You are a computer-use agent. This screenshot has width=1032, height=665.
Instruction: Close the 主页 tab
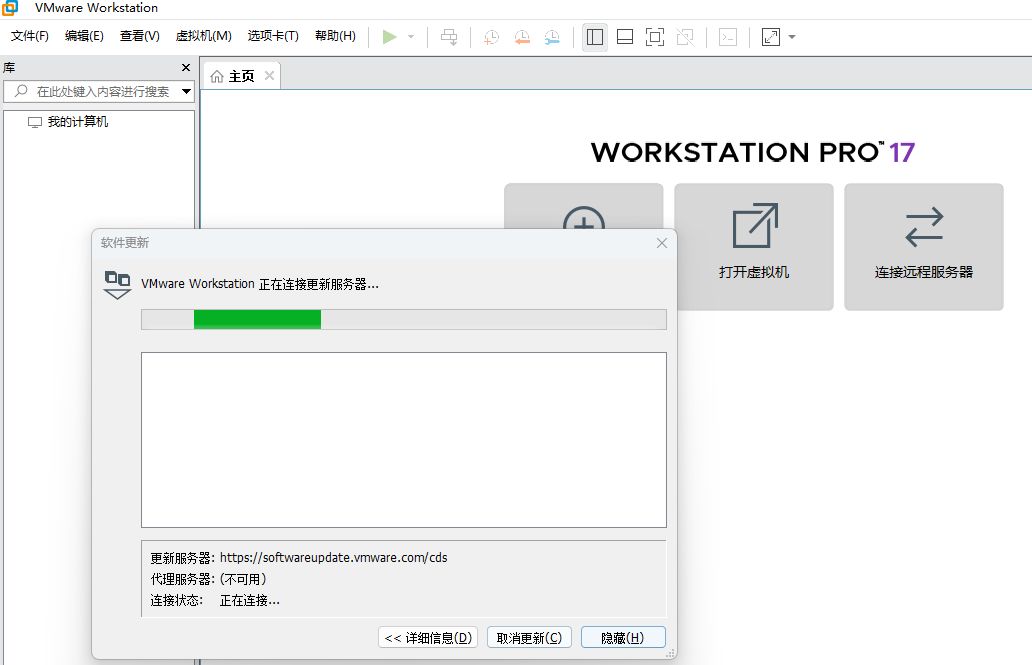tap(269, 76)
